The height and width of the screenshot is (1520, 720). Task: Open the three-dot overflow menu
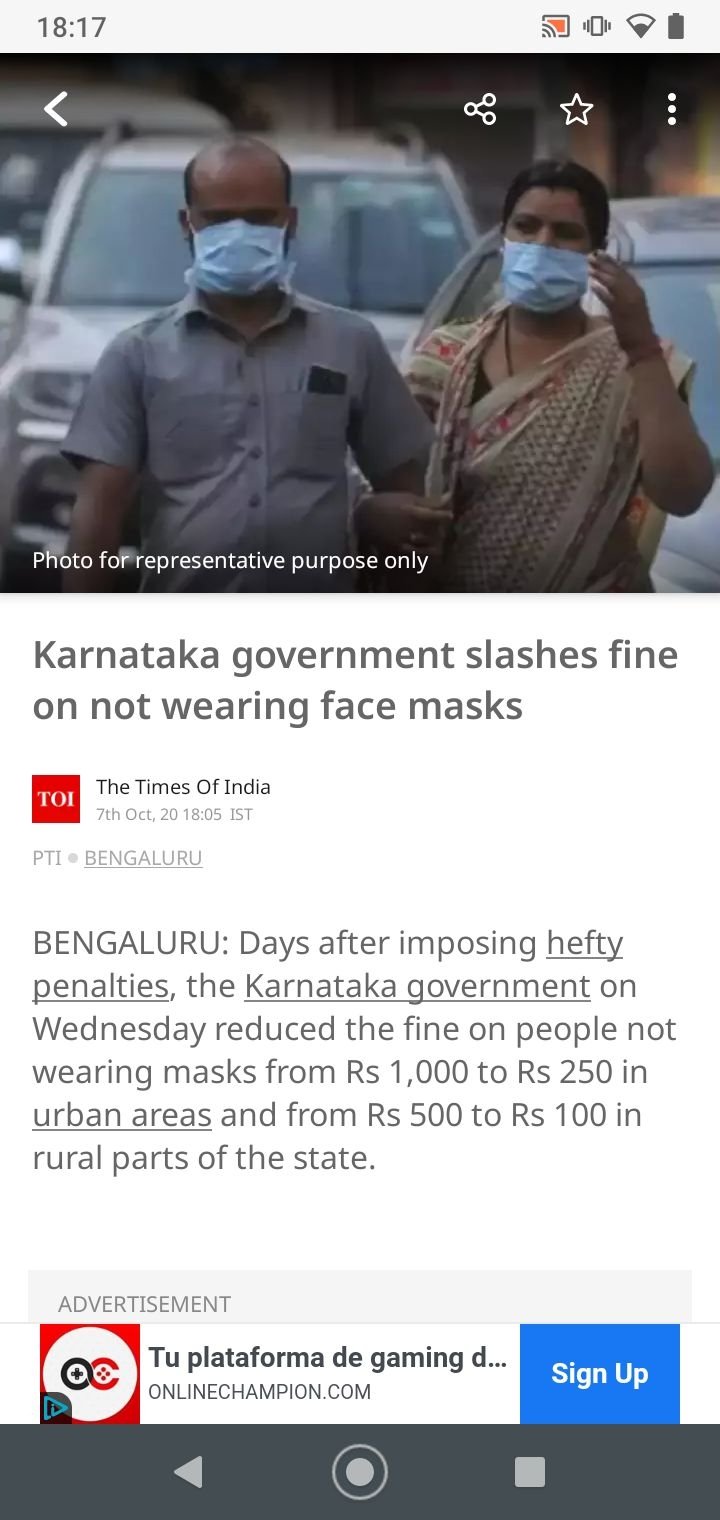(x=671, y=109)
